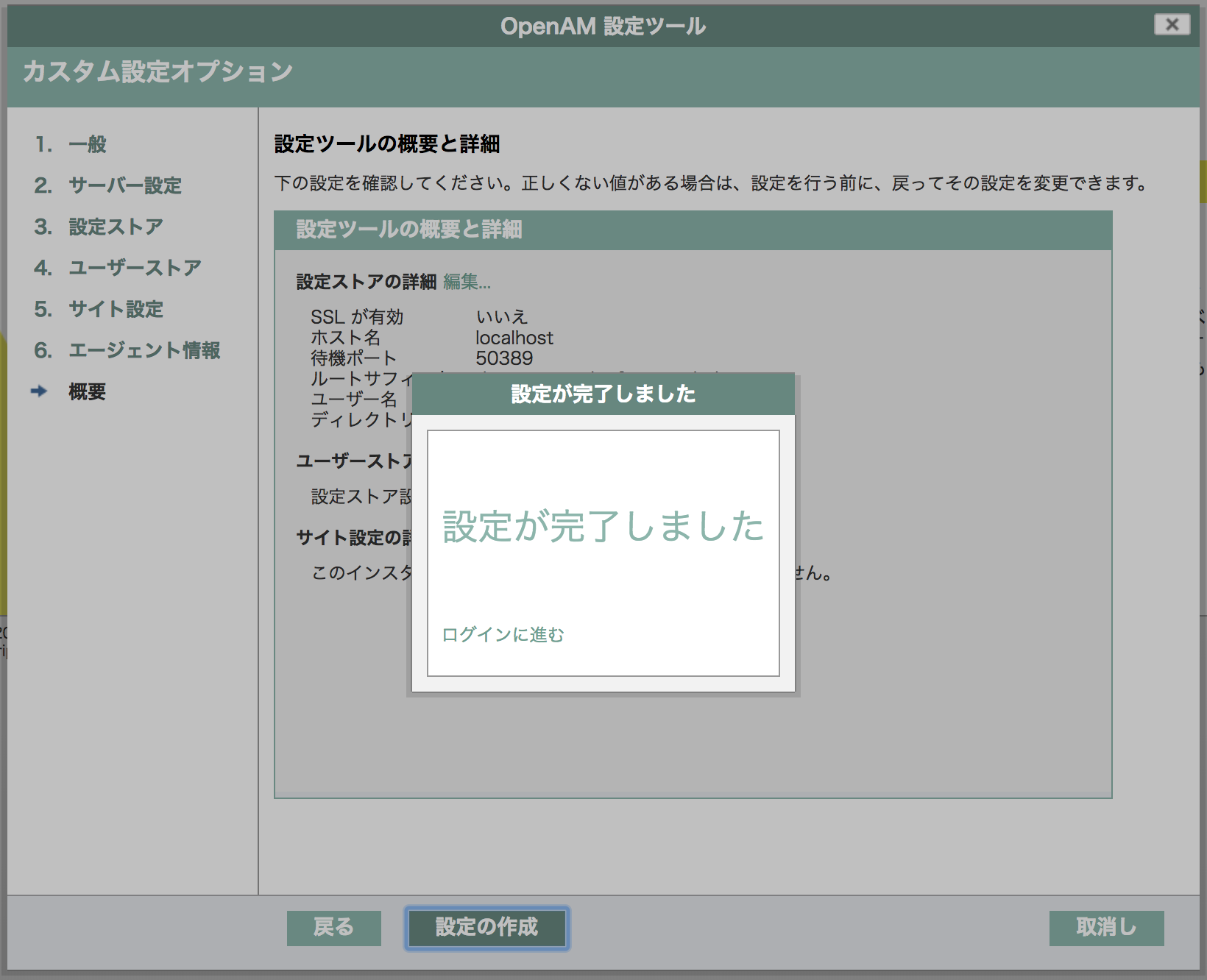Click the 待機ポート label

(x=354, y=358)
